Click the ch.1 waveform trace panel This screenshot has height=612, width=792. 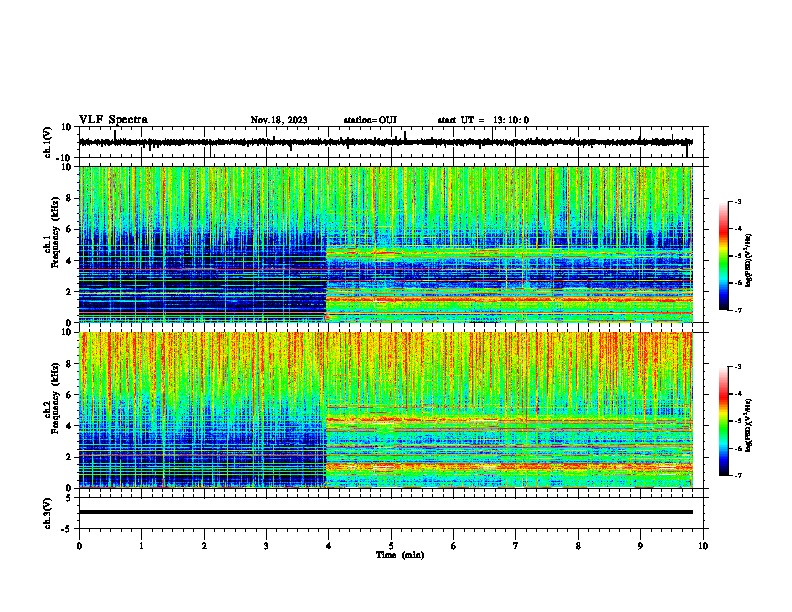391,142
